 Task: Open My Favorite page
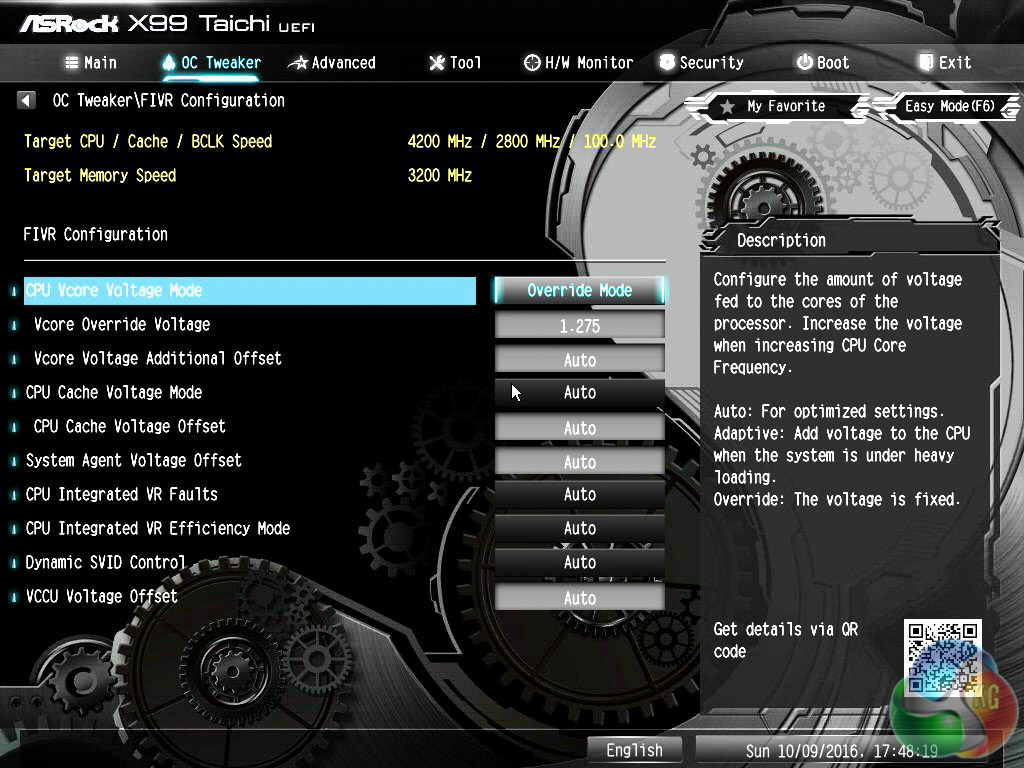coord(777,106)
